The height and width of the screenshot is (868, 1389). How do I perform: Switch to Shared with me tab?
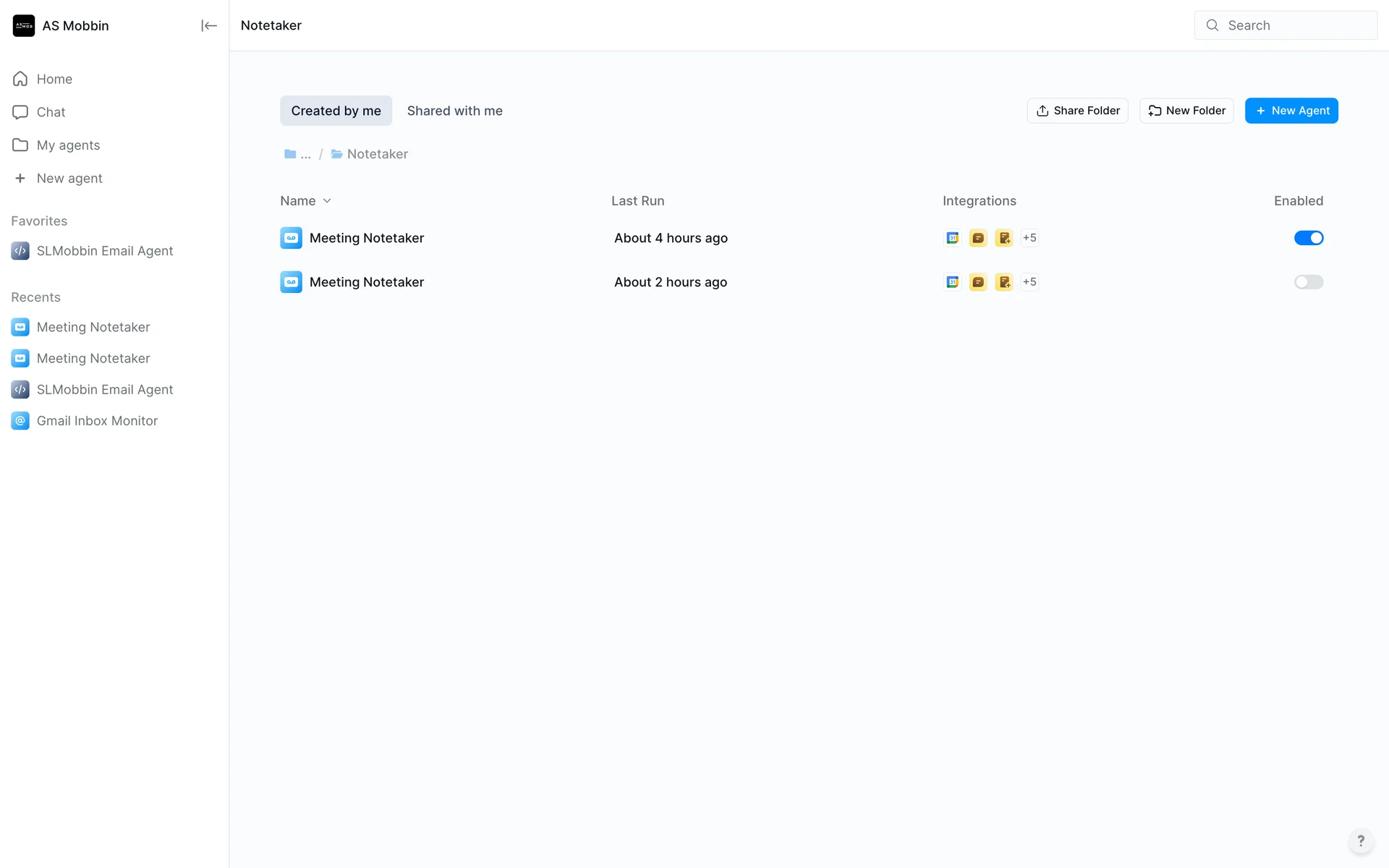click(454, 111)
